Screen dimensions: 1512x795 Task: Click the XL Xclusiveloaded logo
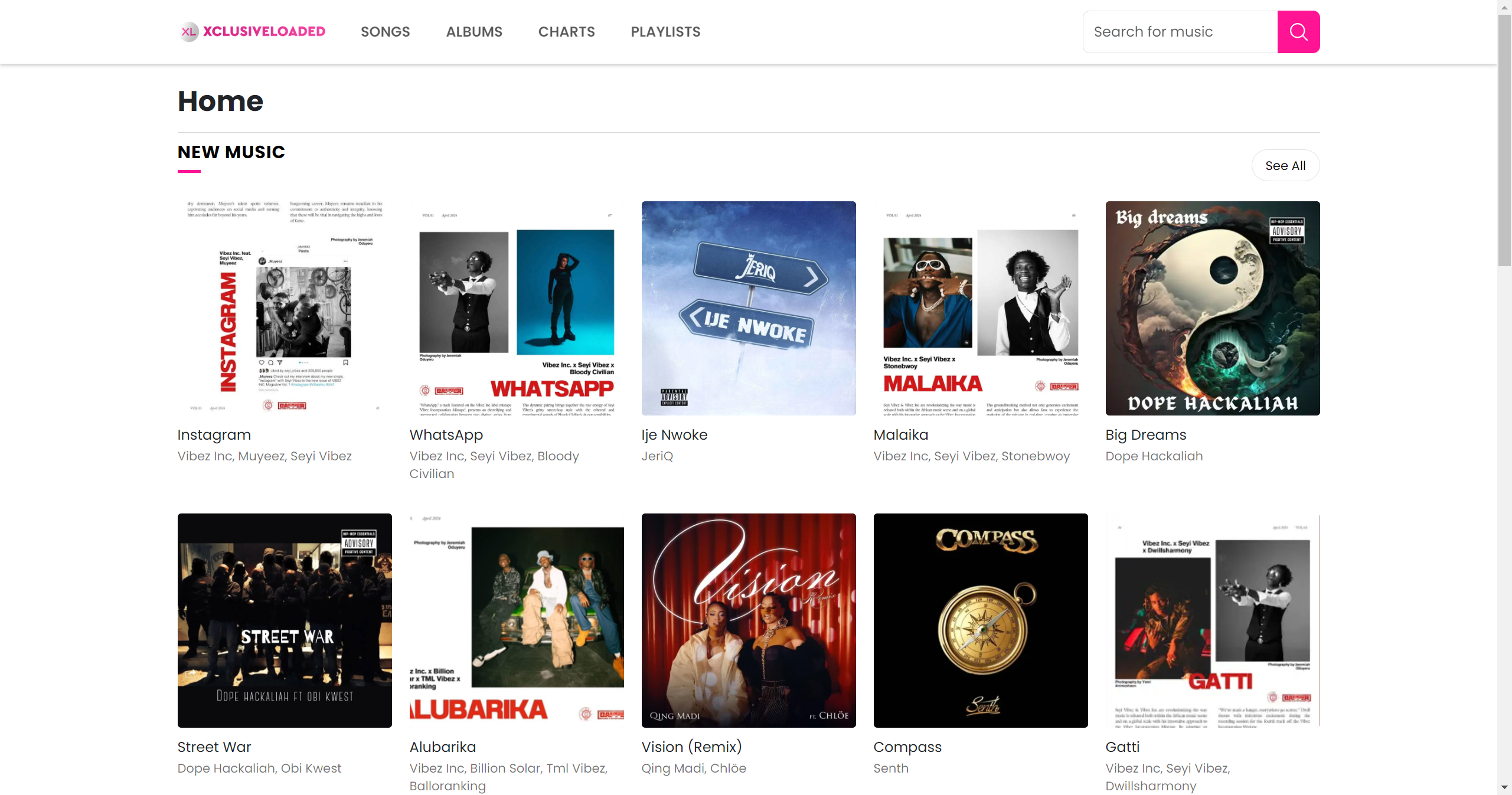click(x=252, y=32)
